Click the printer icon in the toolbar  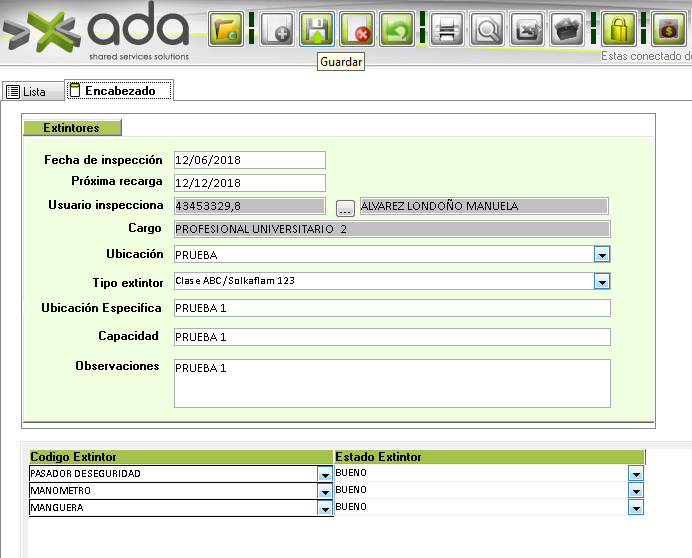(447, 29)
